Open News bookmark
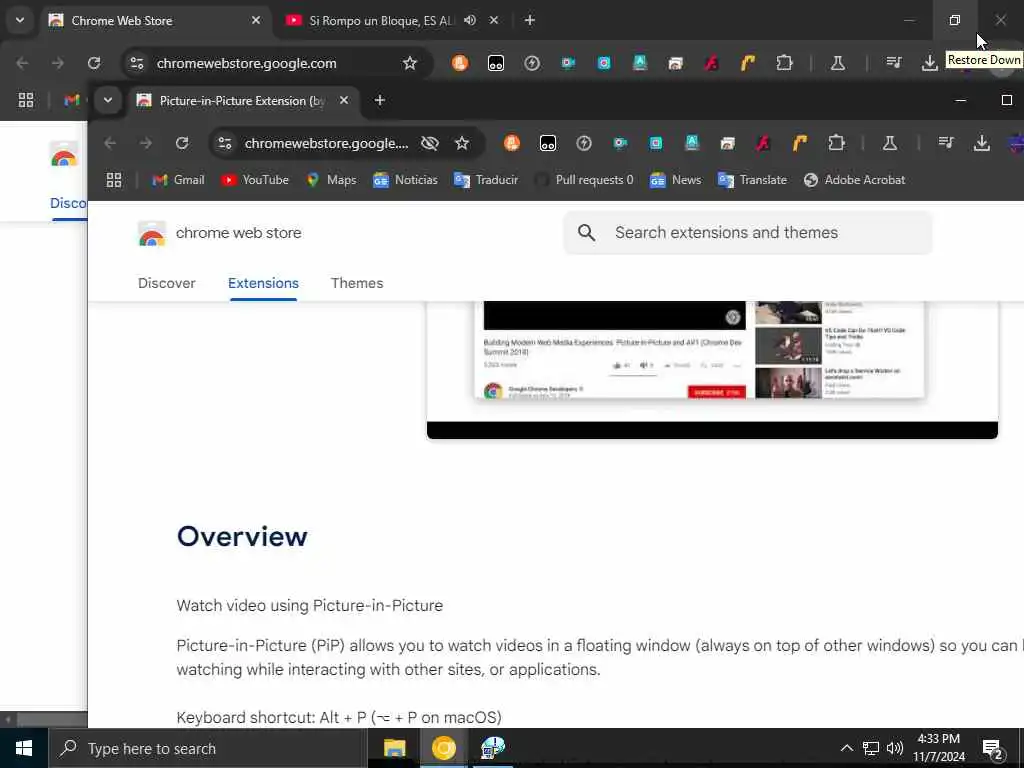1024x768 pixels. (x=675, y=180)
